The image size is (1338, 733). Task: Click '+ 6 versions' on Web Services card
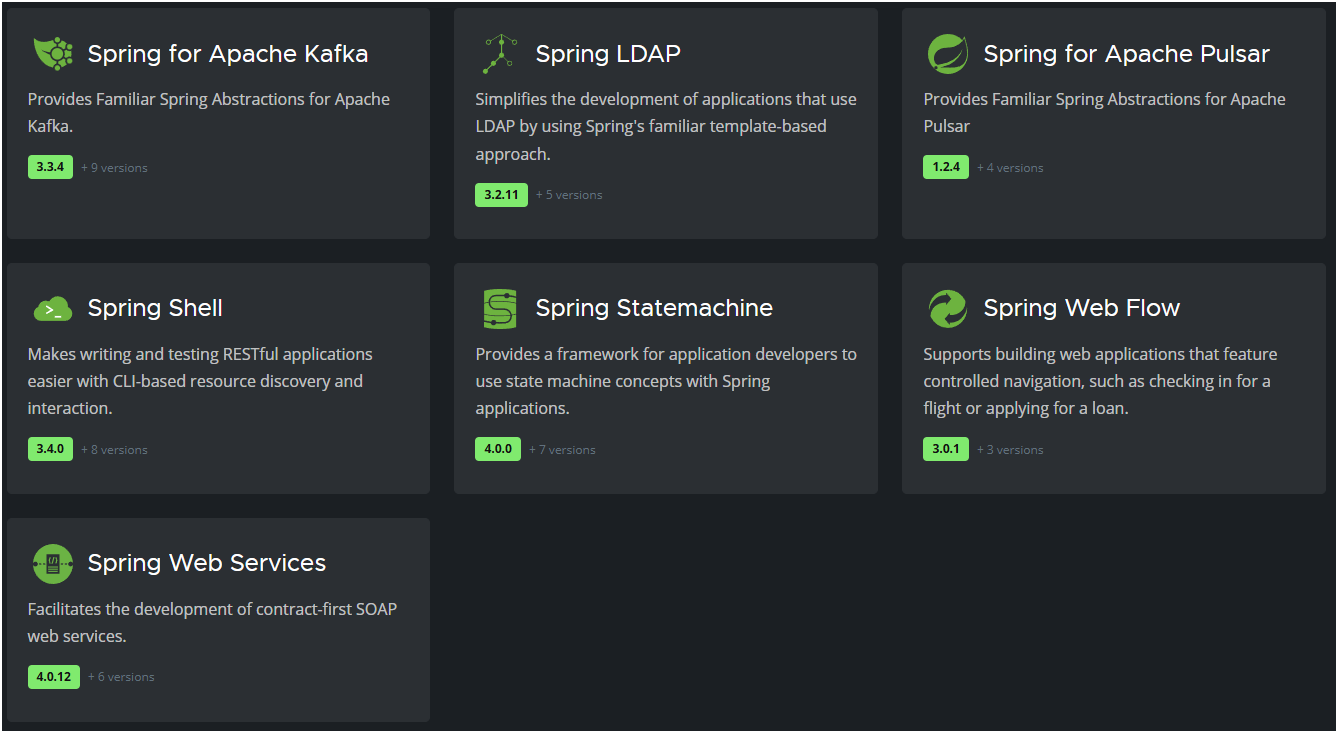[x=121, y=677]
